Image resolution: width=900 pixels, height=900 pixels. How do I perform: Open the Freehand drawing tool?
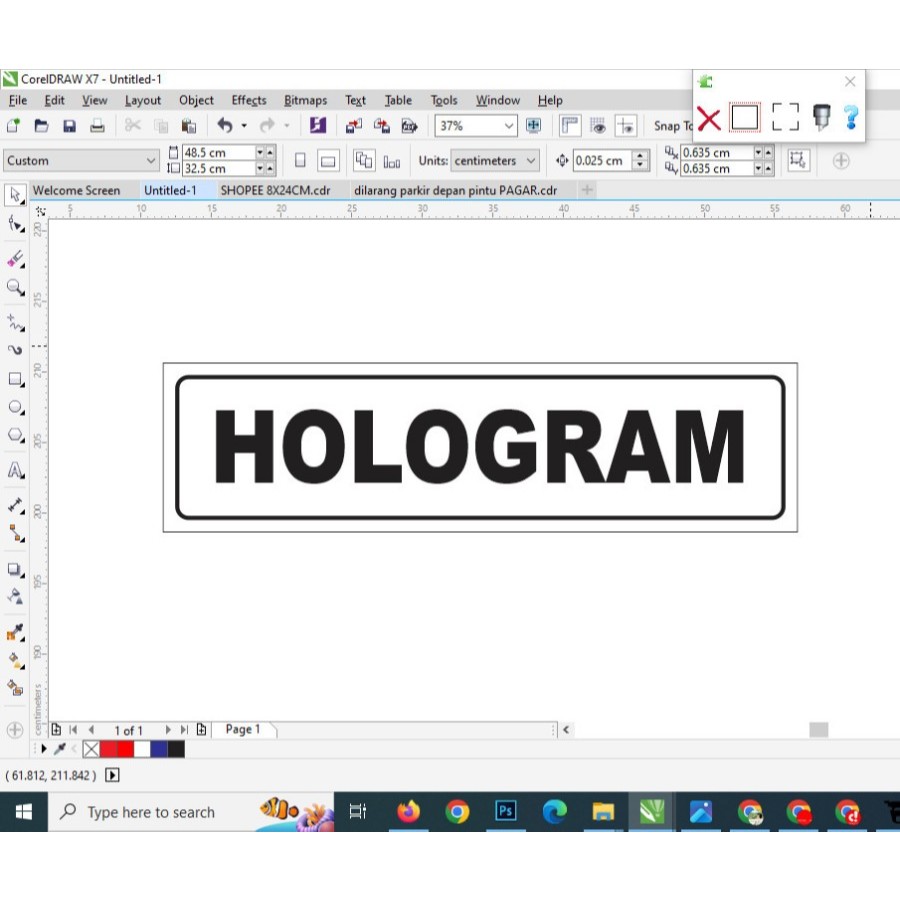click(x=15, y=323)
